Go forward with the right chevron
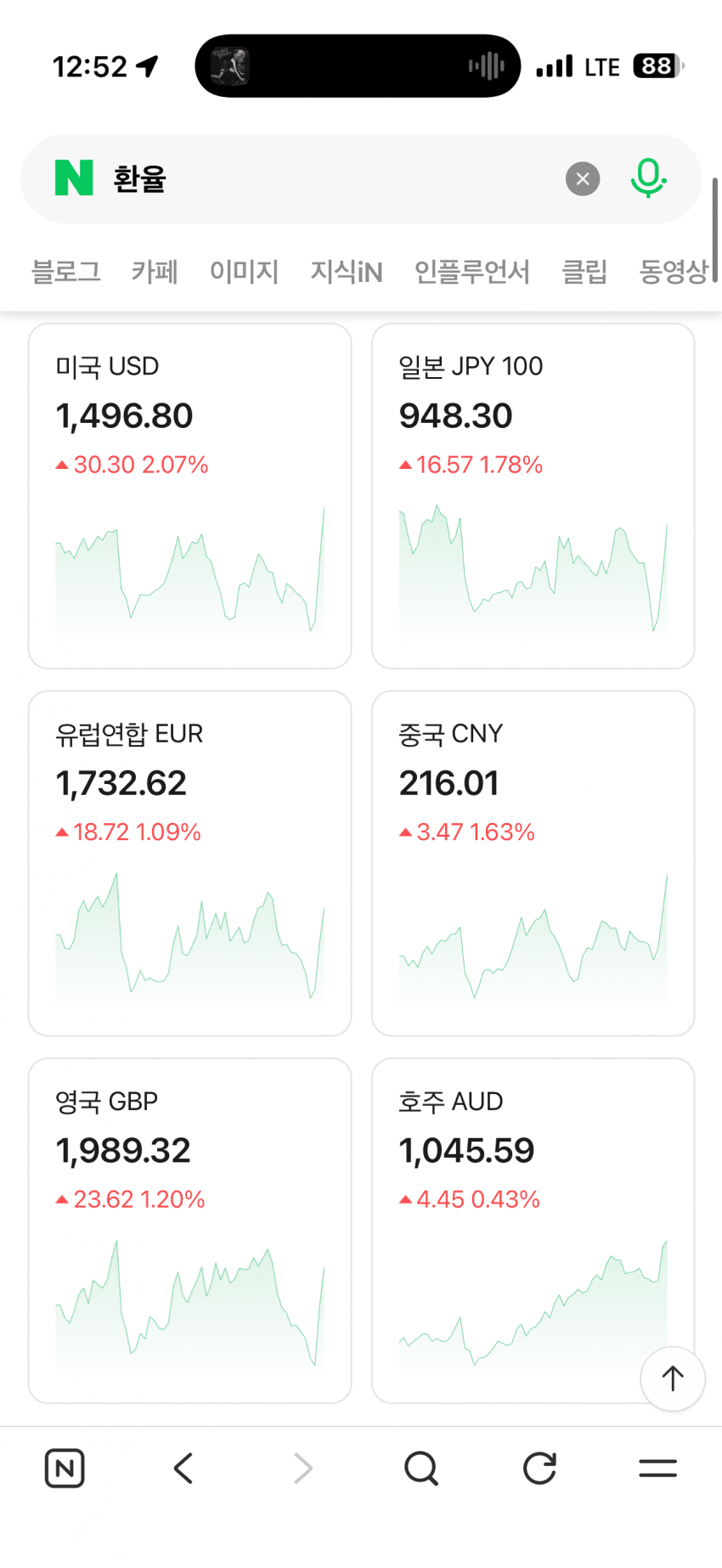Viewport: 722px width, 1568px height. [x=302, y=1468]
